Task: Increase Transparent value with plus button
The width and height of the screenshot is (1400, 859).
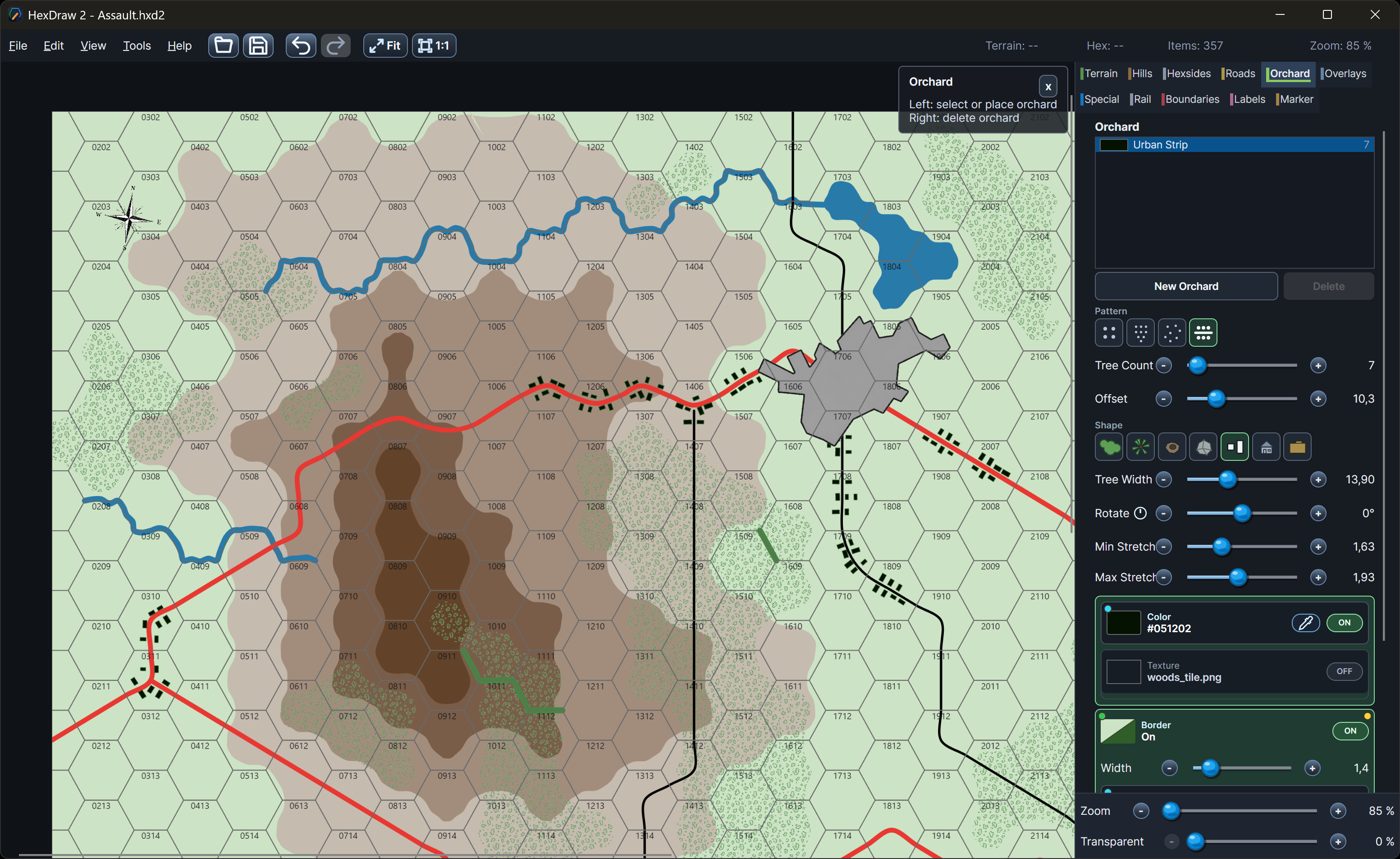Action: [x=1338, y=841]
